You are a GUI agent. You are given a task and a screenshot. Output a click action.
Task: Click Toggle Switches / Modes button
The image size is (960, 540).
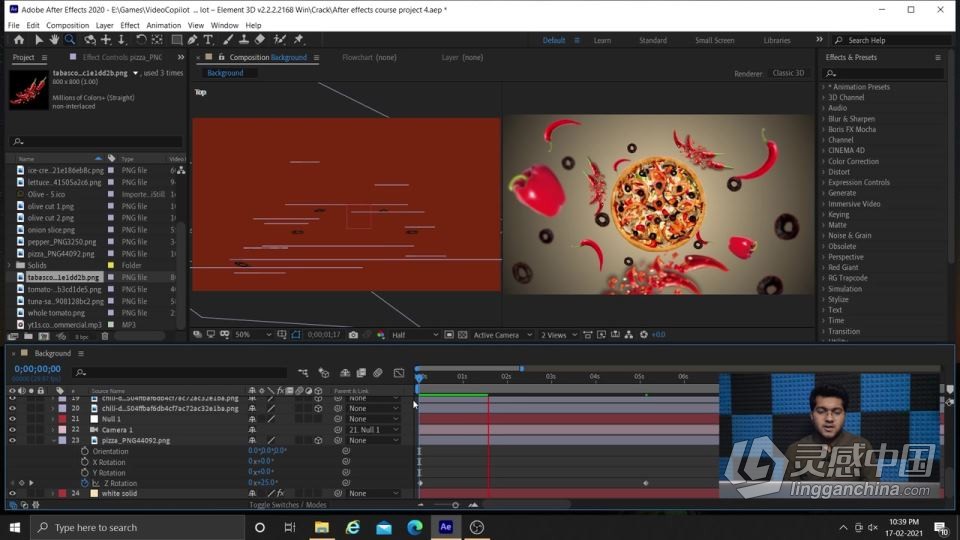pos(287,505)
